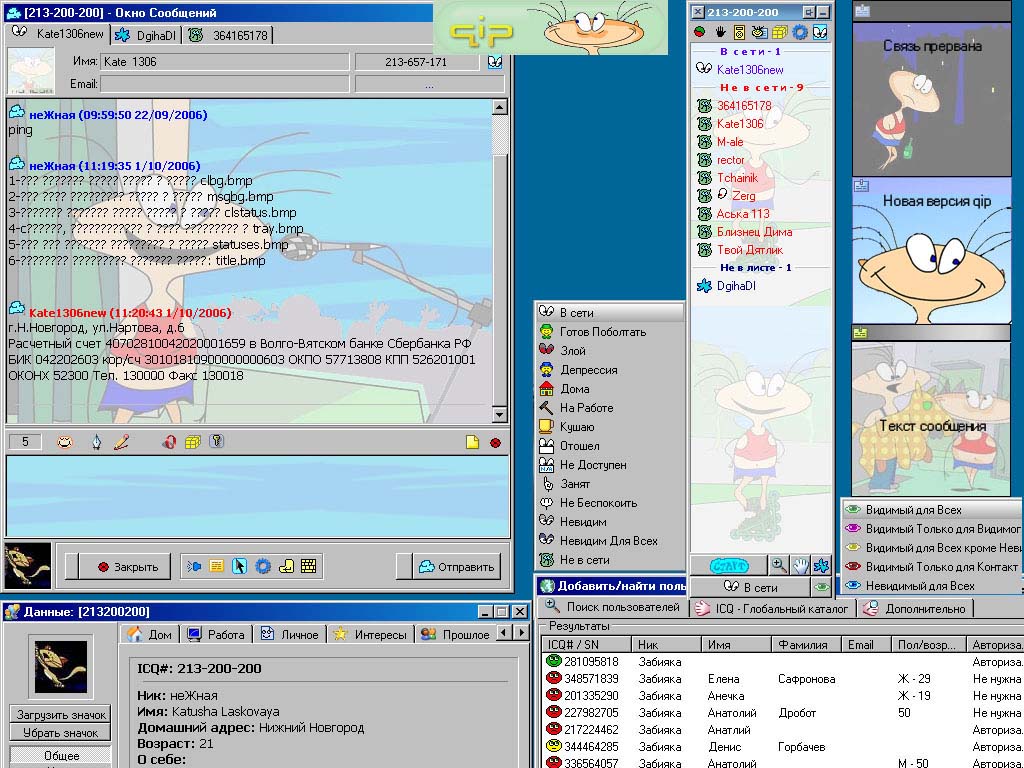This screenshot has height=768, width=1024.
Task: Click the black hand icon in contact list toolbar
Action: (x=720, y=31)
